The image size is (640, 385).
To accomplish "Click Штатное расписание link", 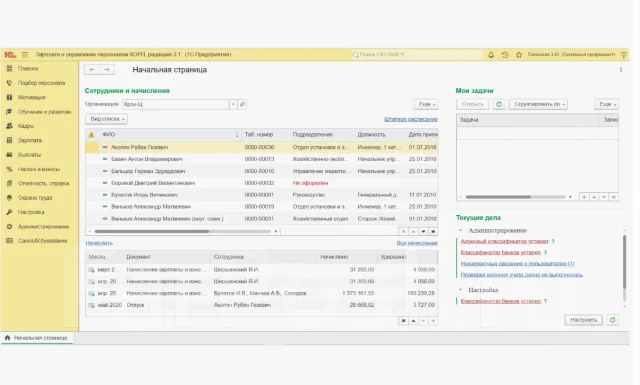I will pos(411,119).
